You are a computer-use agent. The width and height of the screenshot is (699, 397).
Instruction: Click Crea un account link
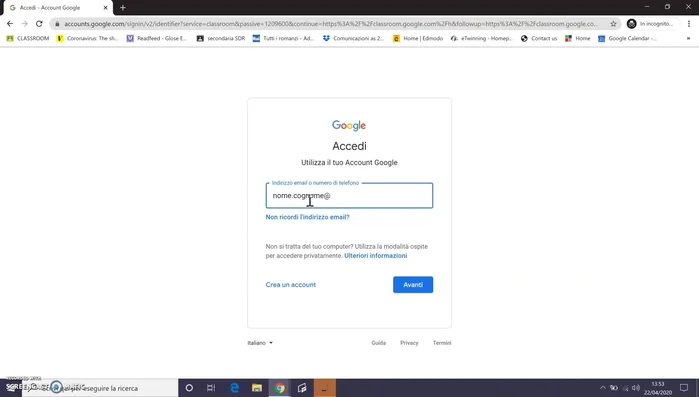pyautogui.click(x=291, y=285)
